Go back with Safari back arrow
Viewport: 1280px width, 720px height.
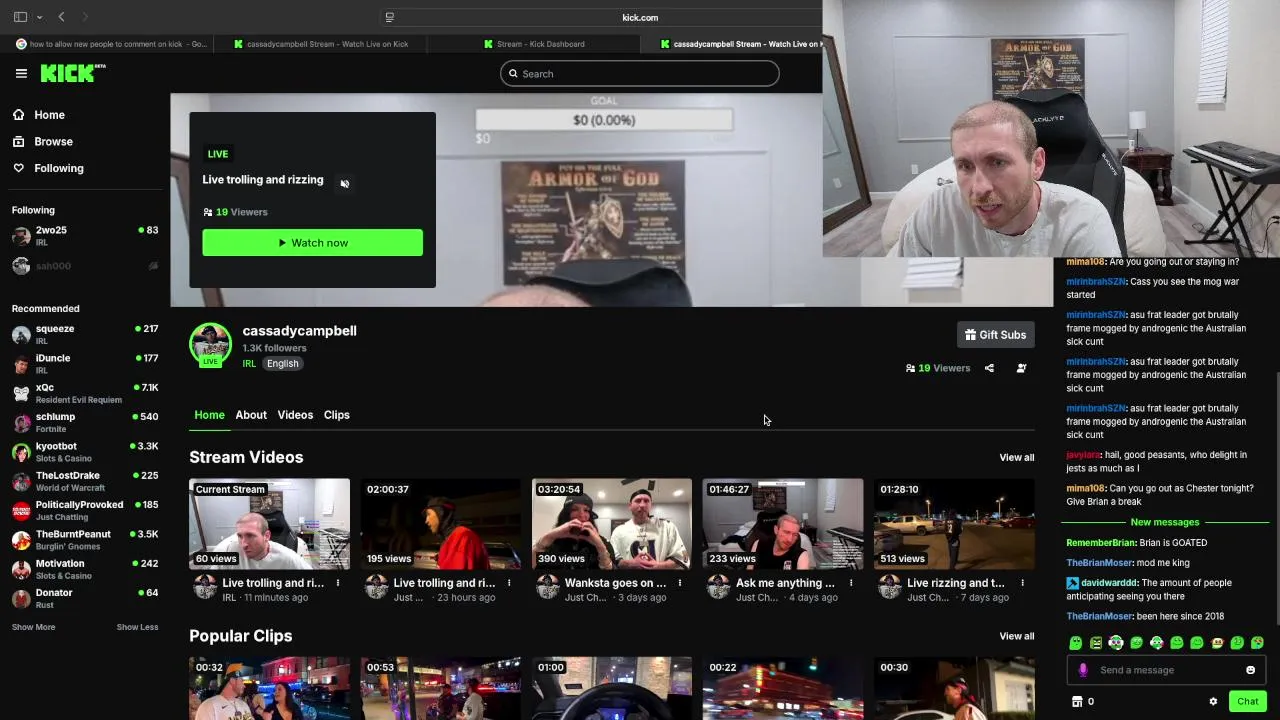(61, 17)
